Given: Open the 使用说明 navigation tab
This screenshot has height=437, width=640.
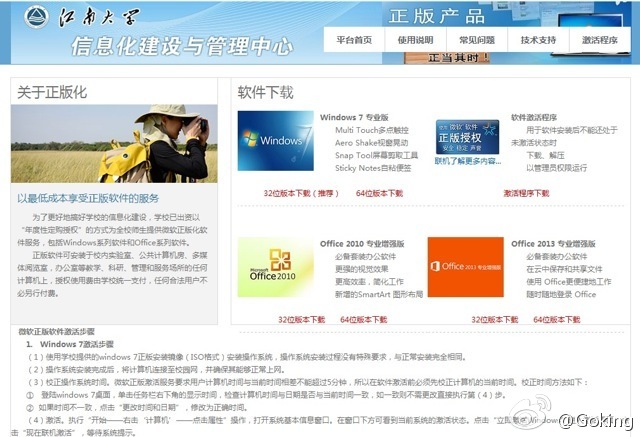Looking at the screenshot, I should click(x=416, y=40).
